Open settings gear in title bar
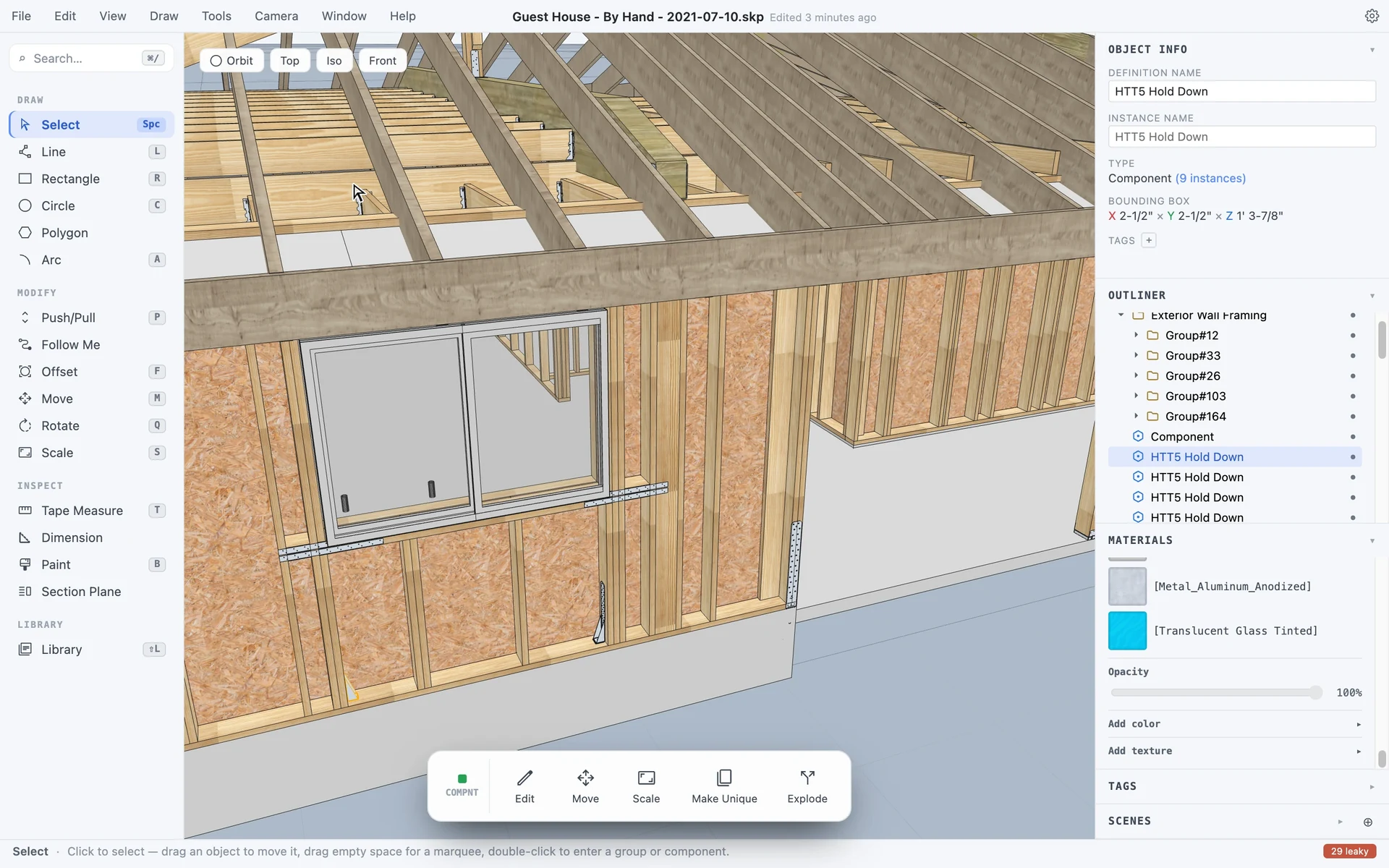1389x868 pixels. (x=1372, y=16)
